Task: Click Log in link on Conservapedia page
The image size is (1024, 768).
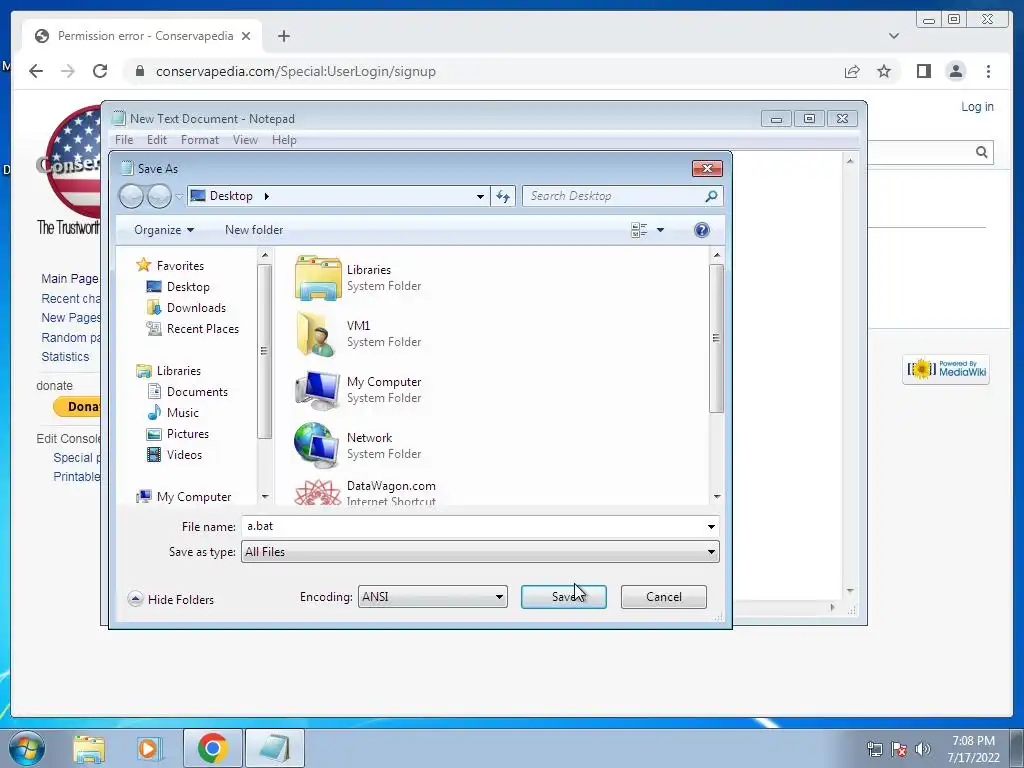Action: [x=977, y=106]
